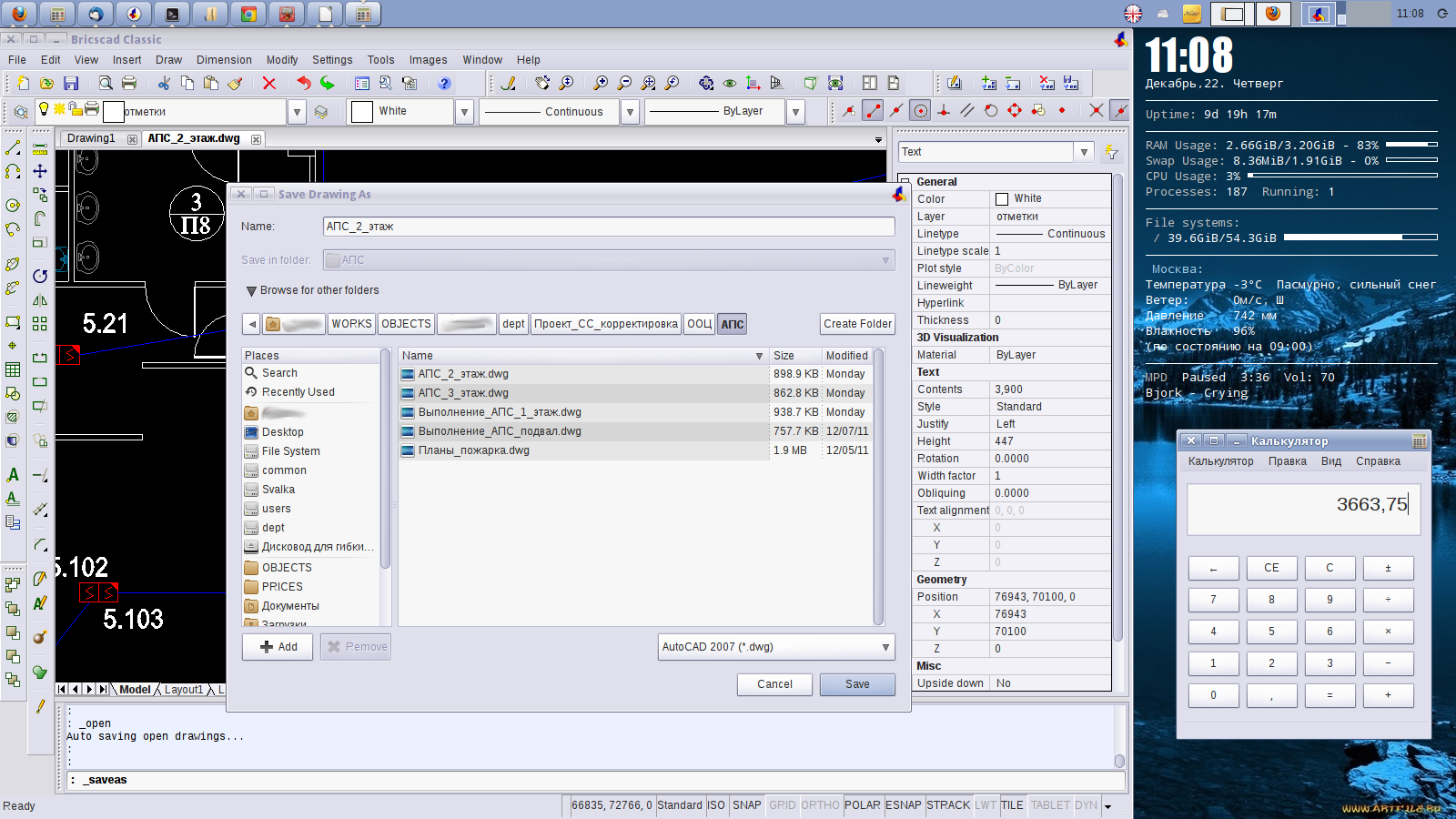Click the WORKS path breadcrumb button

click(x=351, y=324)
